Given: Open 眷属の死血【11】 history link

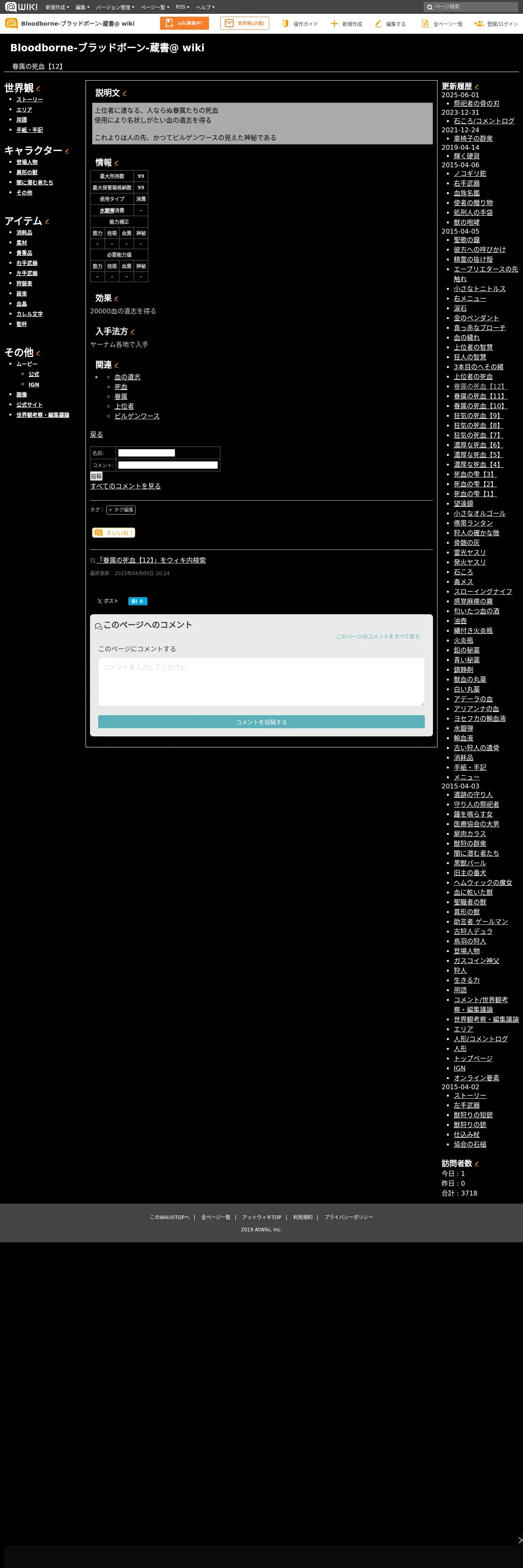Looking at the screenshot, I should 480,396.
